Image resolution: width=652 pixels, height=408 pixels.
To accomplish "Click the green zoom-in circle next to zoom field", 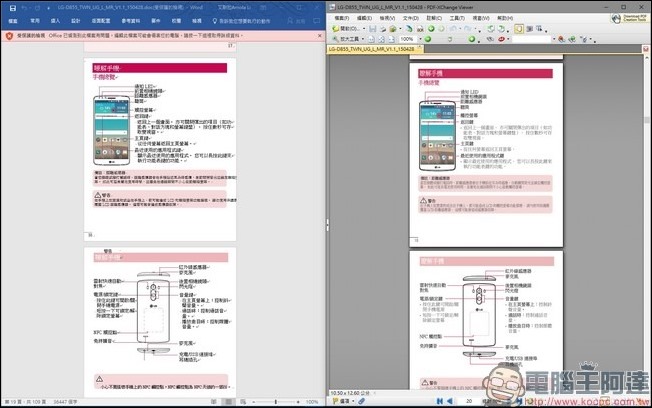I will coord(427,39).
